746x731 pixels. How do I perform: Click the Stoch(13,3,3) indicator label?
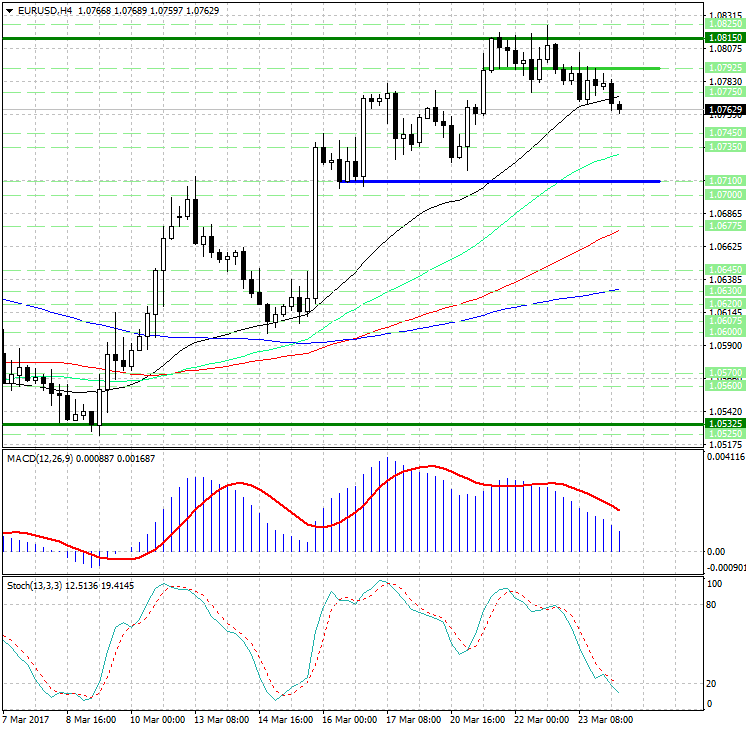pos(38,584)
